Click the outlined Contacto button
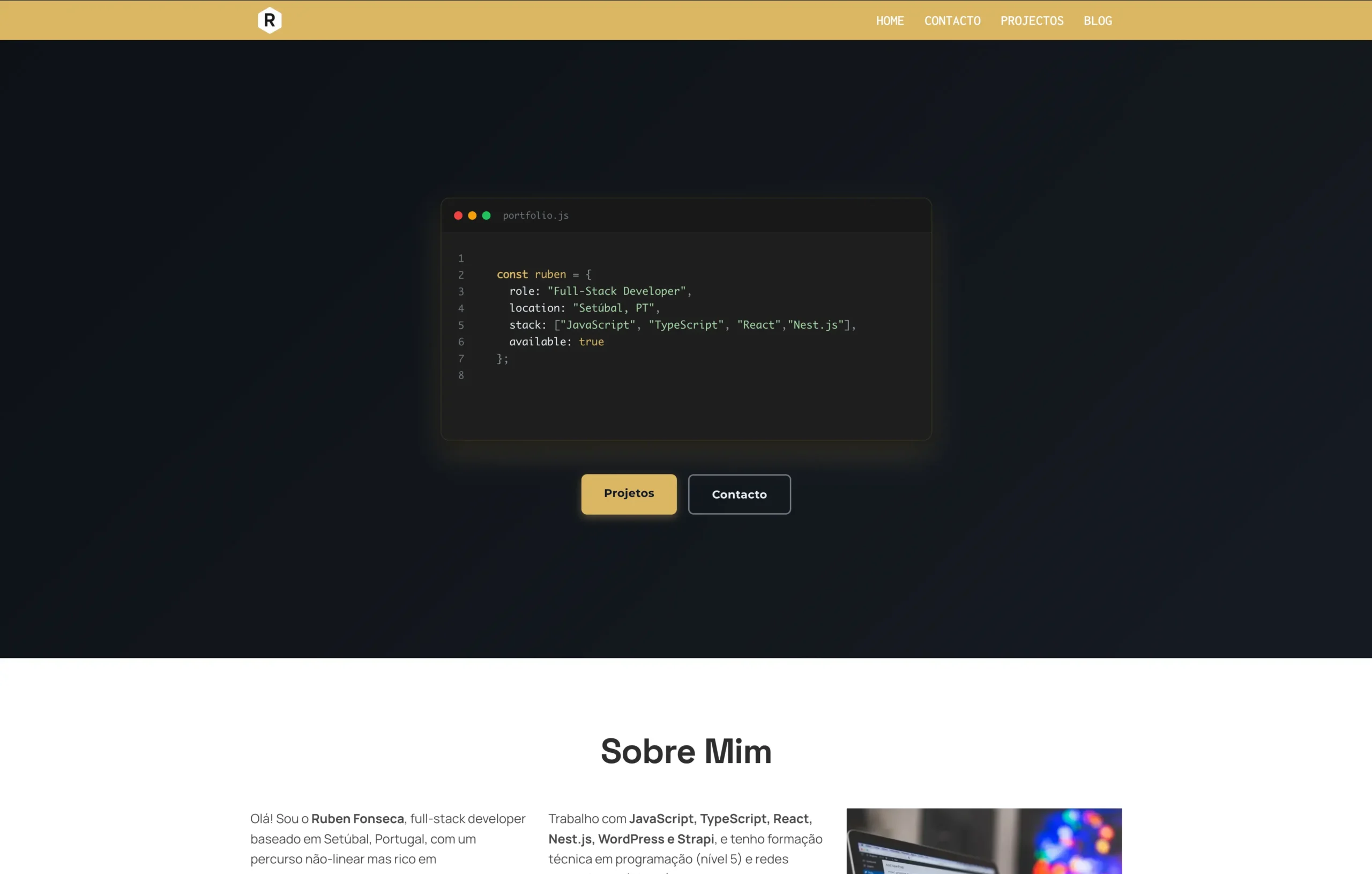Screen dimensions: 1372x874 pos(739,494)
